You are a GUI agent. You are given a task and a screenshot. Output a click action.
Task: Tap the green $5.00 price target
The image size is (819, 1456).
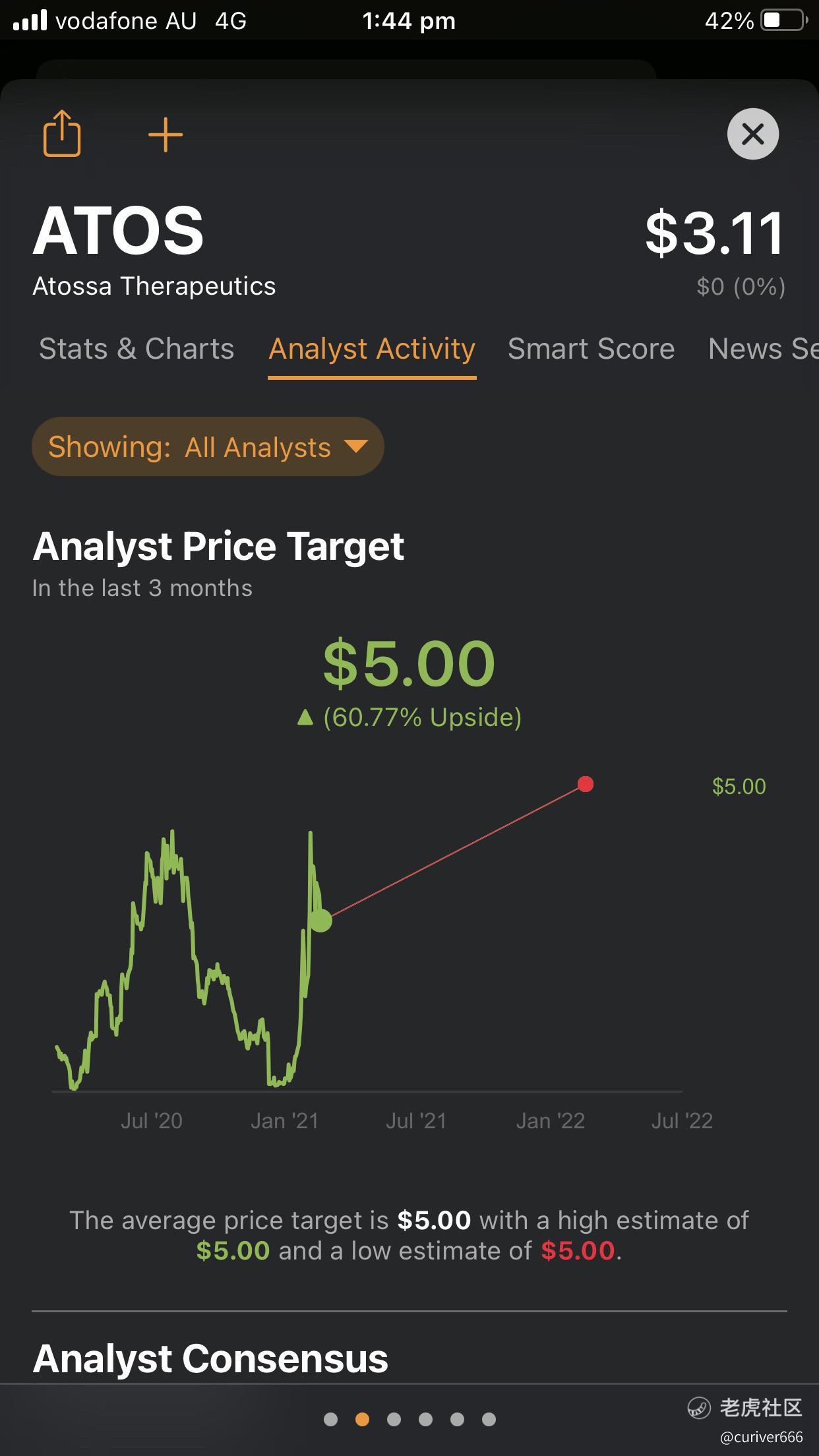tap(409, 663)
